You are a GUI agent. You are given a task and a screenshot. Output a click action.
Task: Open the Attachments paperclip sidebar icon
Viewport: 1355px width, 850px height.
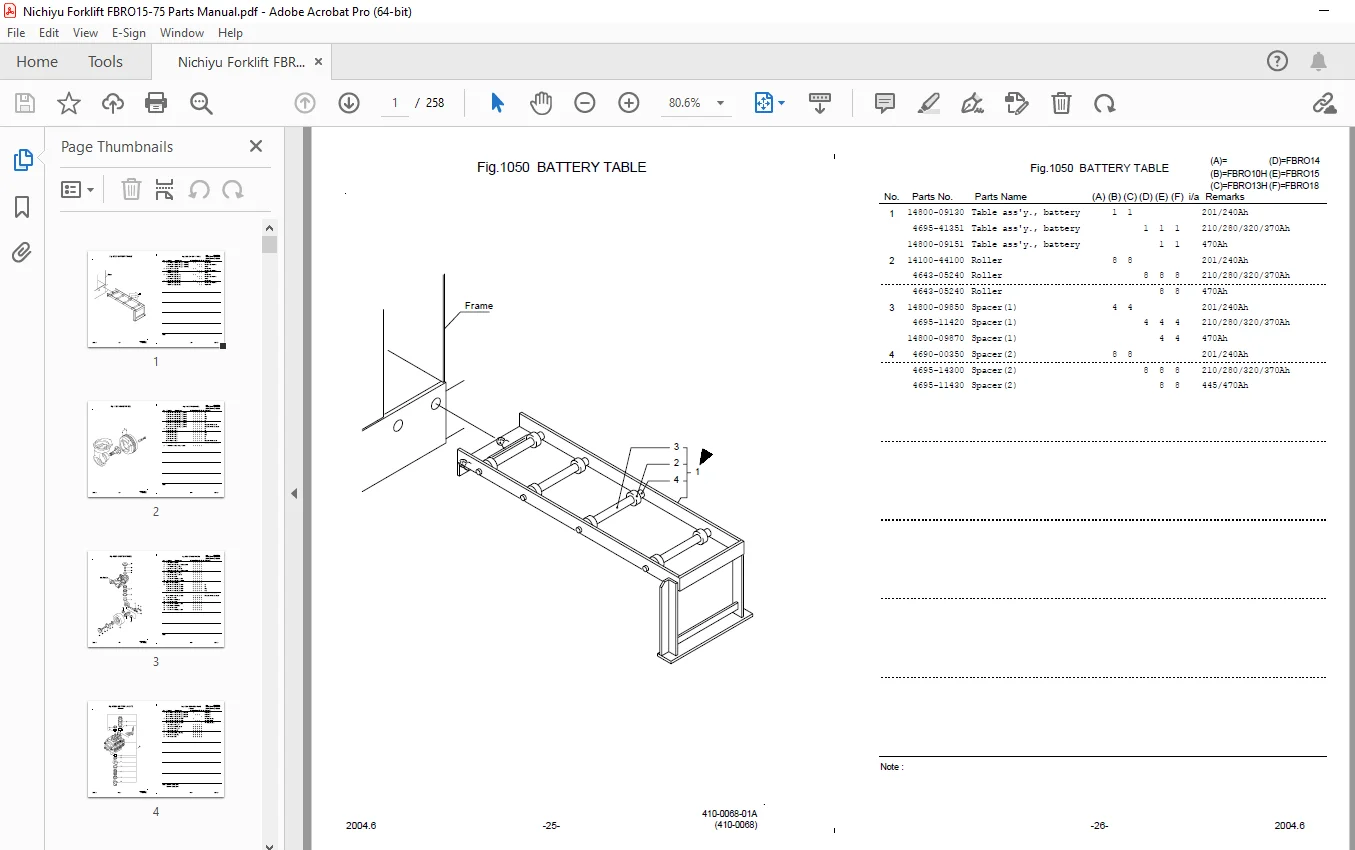(x=22, y=253)
